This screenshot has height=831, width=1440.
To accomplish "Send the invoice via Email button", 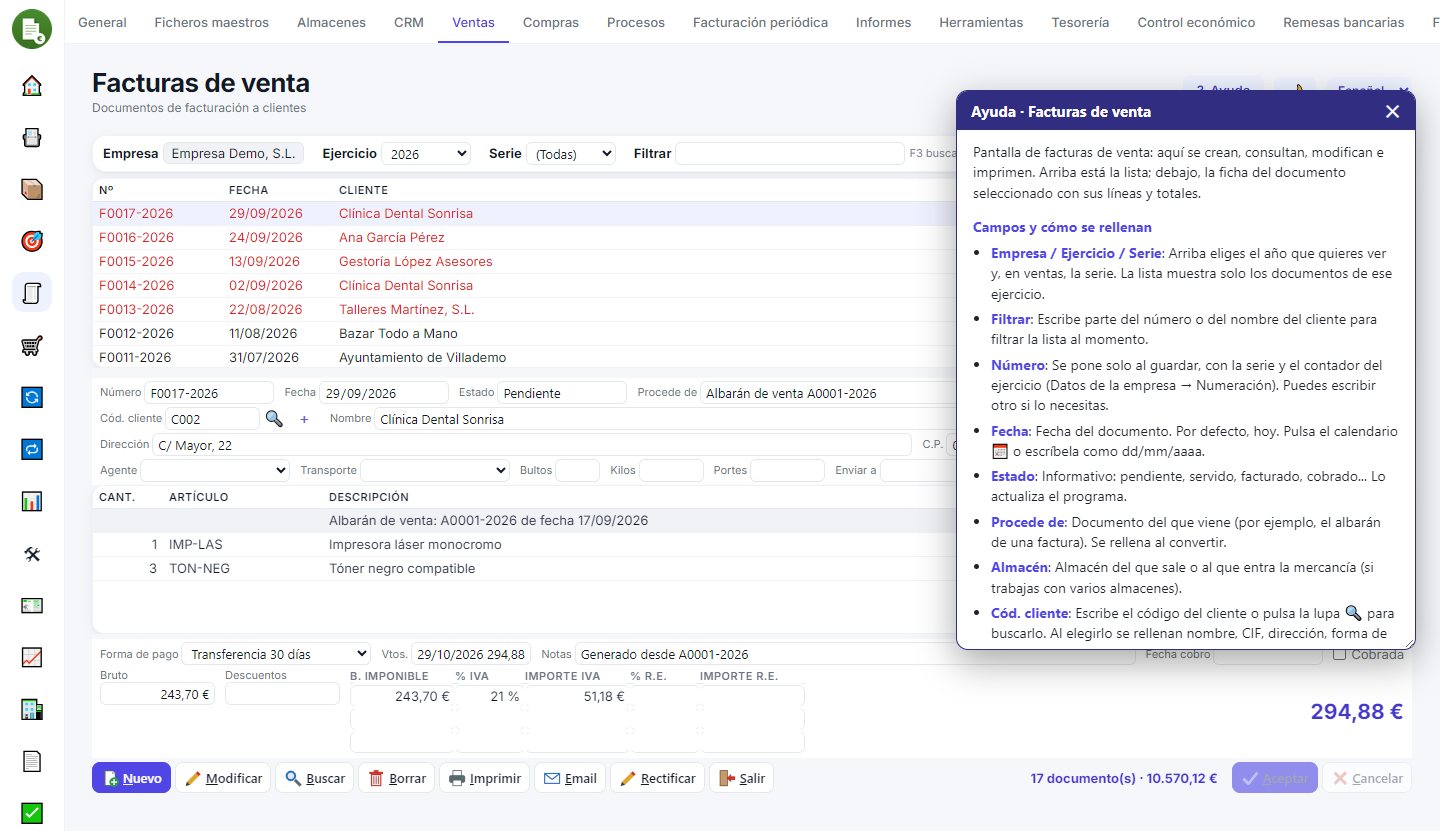I will 570,778.
